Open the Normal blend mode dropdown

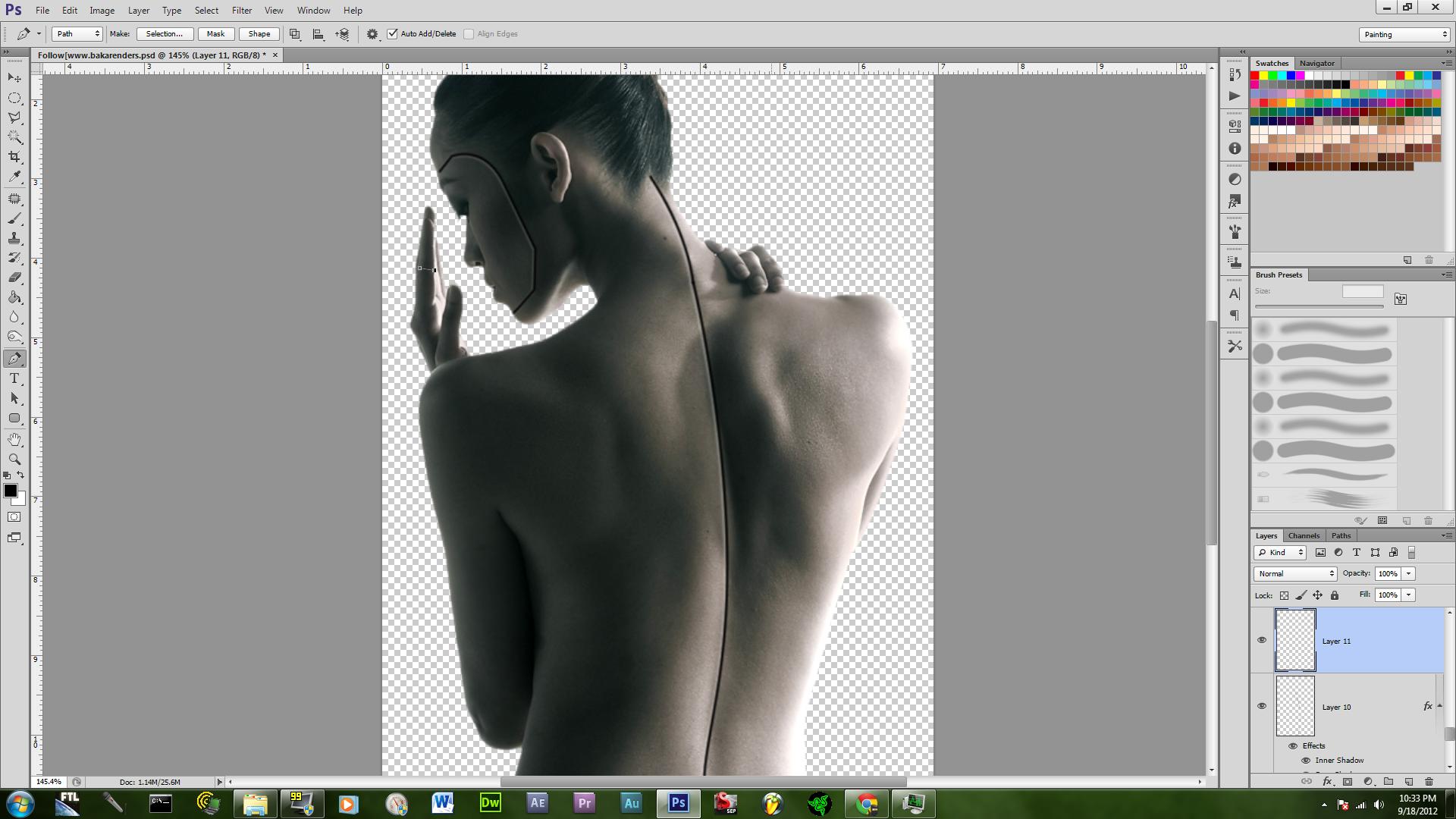tap(1295, 573)
